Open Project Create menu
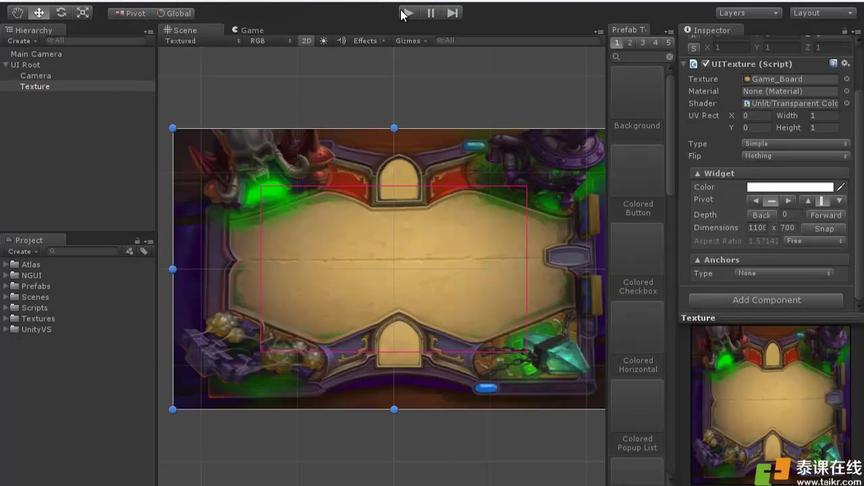864x486 pixels. 22,251
